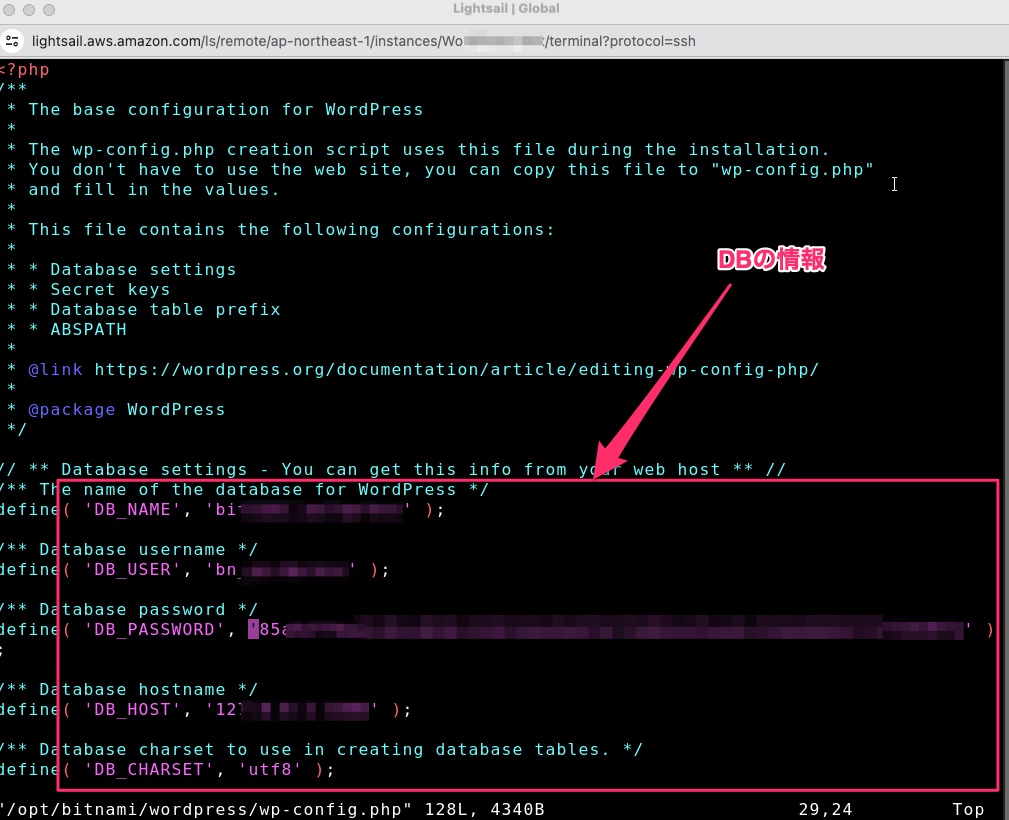1009x820 pixels.
Task: Click the 'DB_CHARSET' define constant
Action: pos(149,769)
